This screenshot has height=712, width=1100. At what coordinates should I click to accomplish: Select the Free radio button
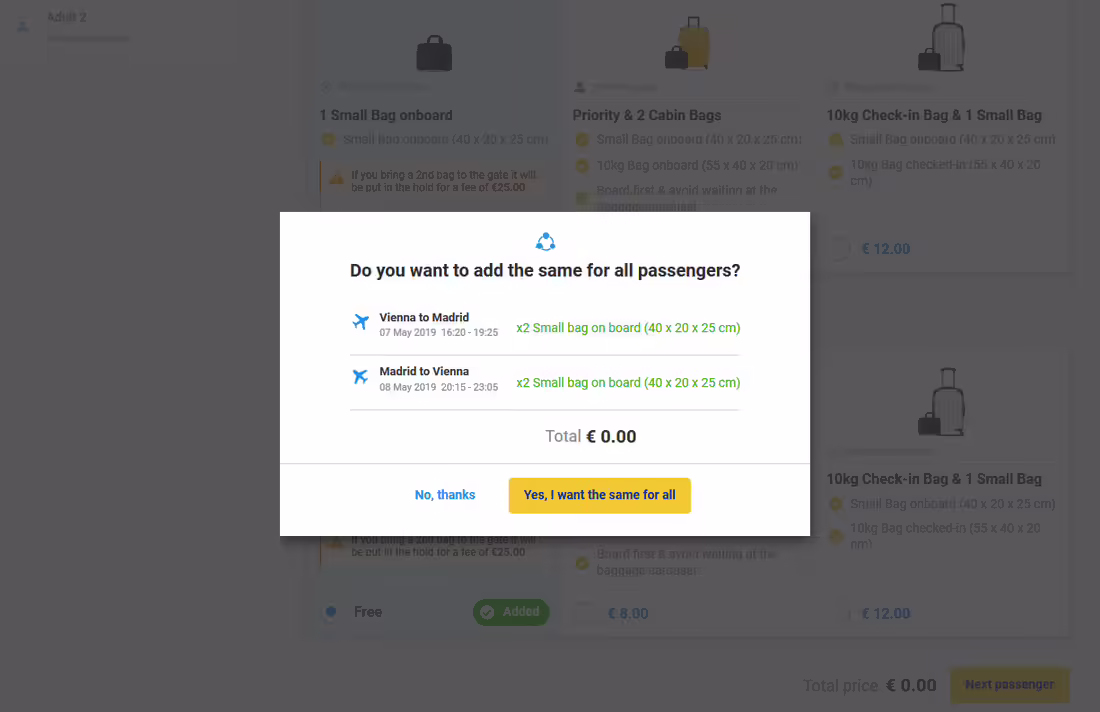point(331,612)
